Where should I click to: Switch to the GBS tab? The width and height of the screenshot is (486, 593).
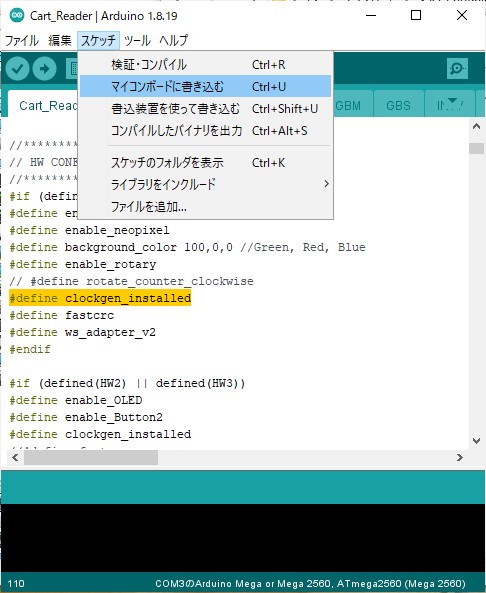398,105
